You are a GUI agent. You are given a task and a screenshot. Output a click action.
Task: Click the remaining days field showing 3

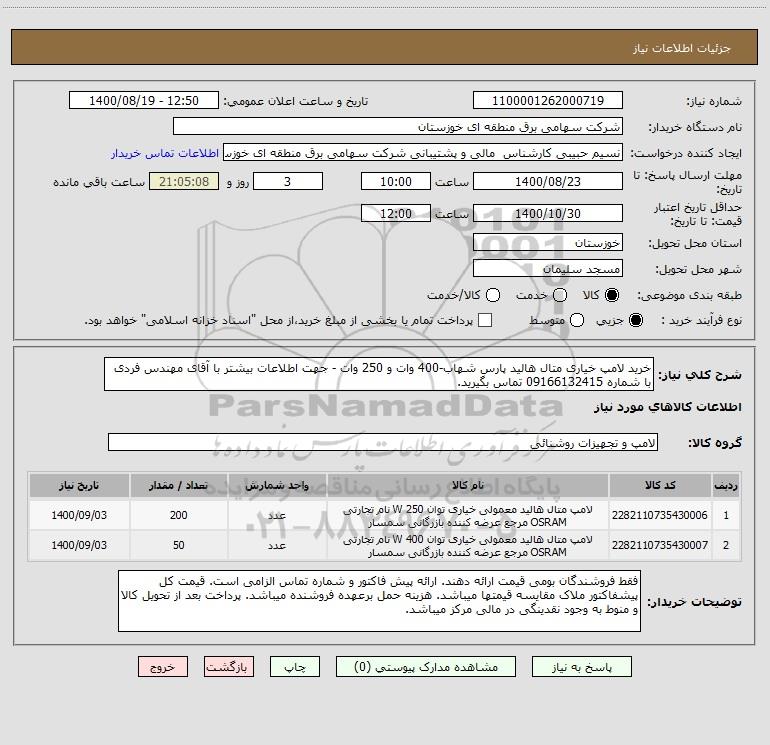pyautogui.click(x=288, y=181)
